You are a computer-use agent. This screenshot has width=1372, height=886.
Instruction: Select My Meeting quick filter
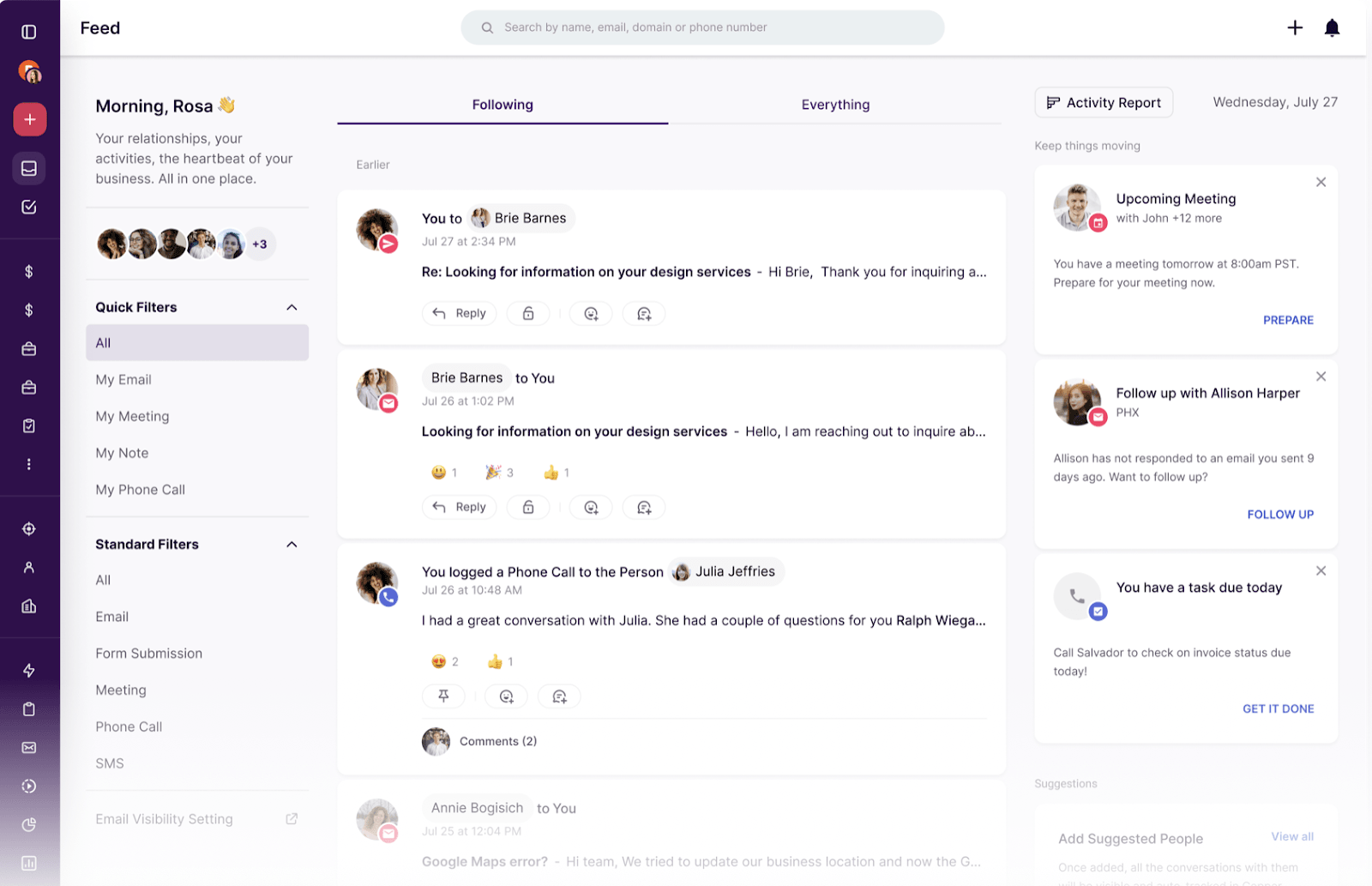click(x=132, y=416)
